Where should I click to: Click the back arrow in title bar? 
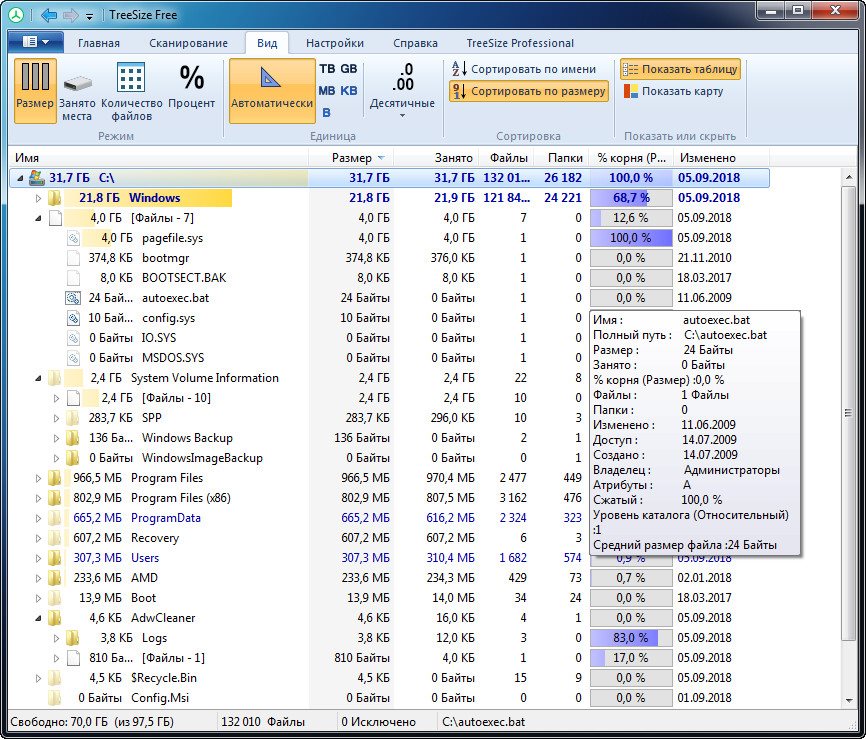pos(49,15)
